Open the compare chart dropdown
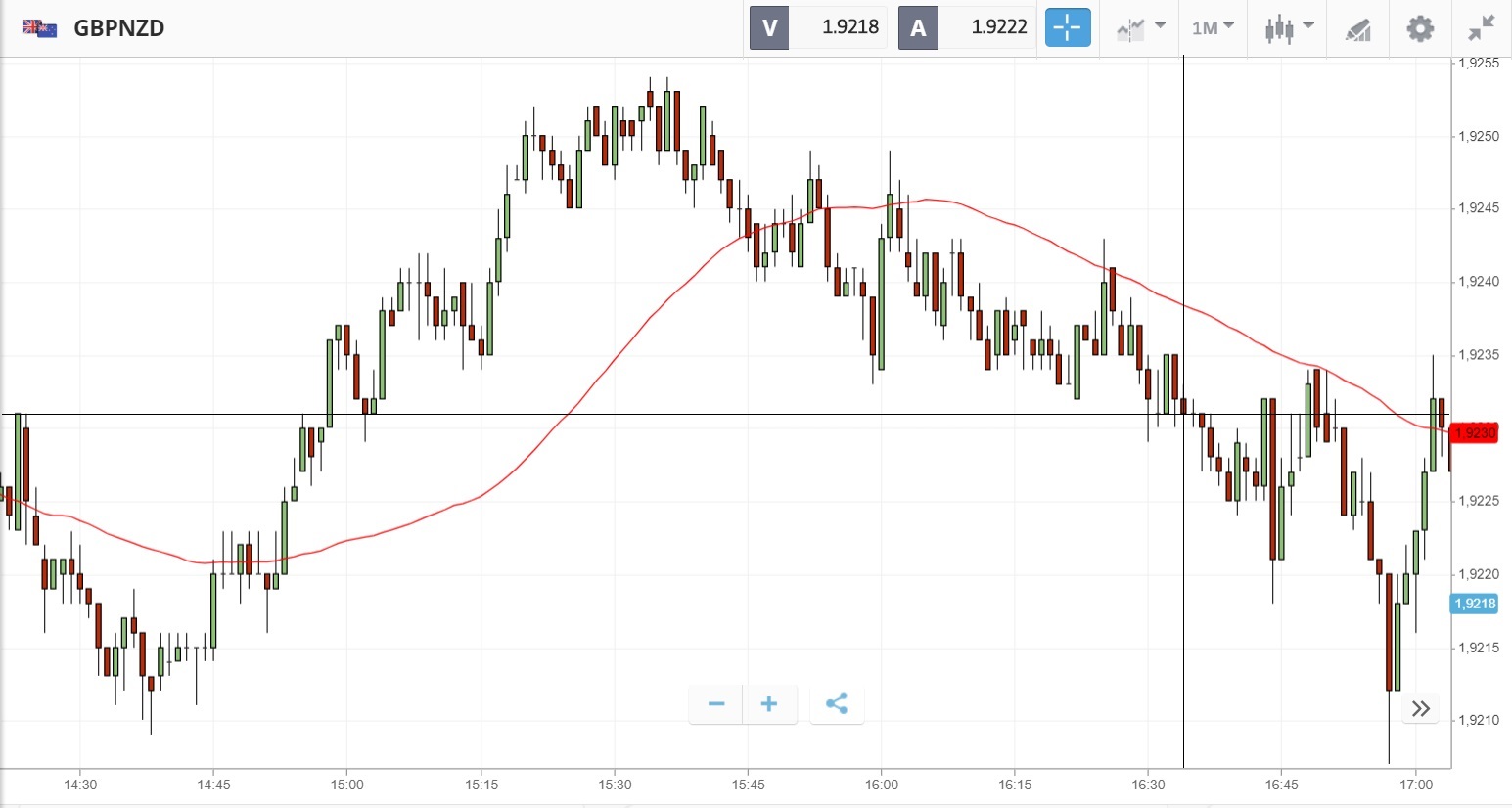Image resolution: width=1512 pixels, height=808 pixels. point(1140,27)
